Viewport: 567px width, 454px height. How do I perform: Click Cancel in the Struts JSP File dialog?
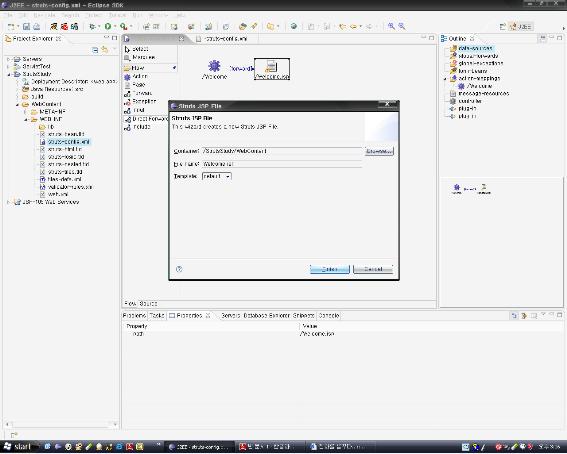pos(373,269)
